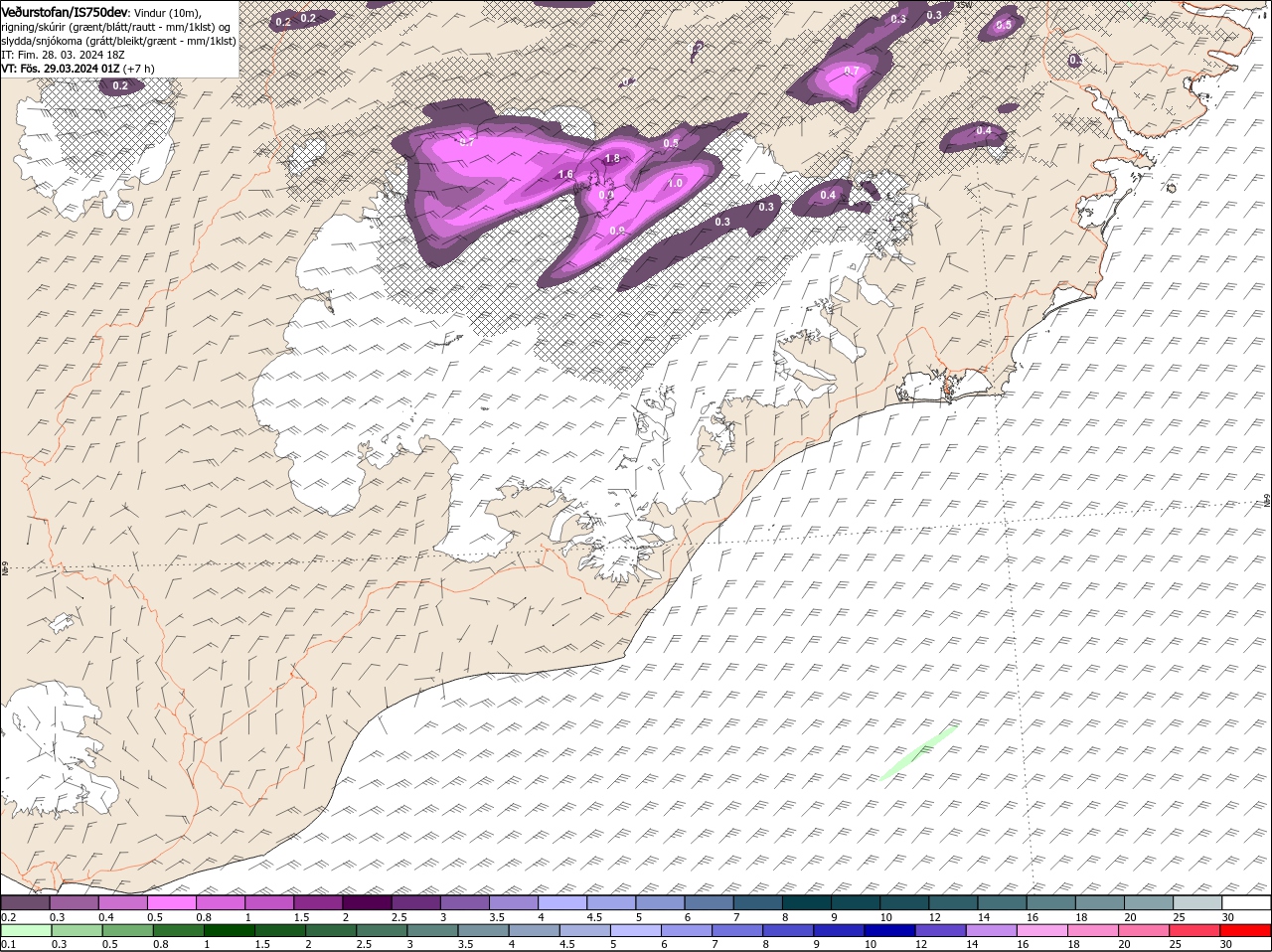Image resolution: width=1272 pixels, height=952 pixels.
Task: Click the 'VT: Fös. 29.03.2024 01Z' valid time
Action: [61, 69]
